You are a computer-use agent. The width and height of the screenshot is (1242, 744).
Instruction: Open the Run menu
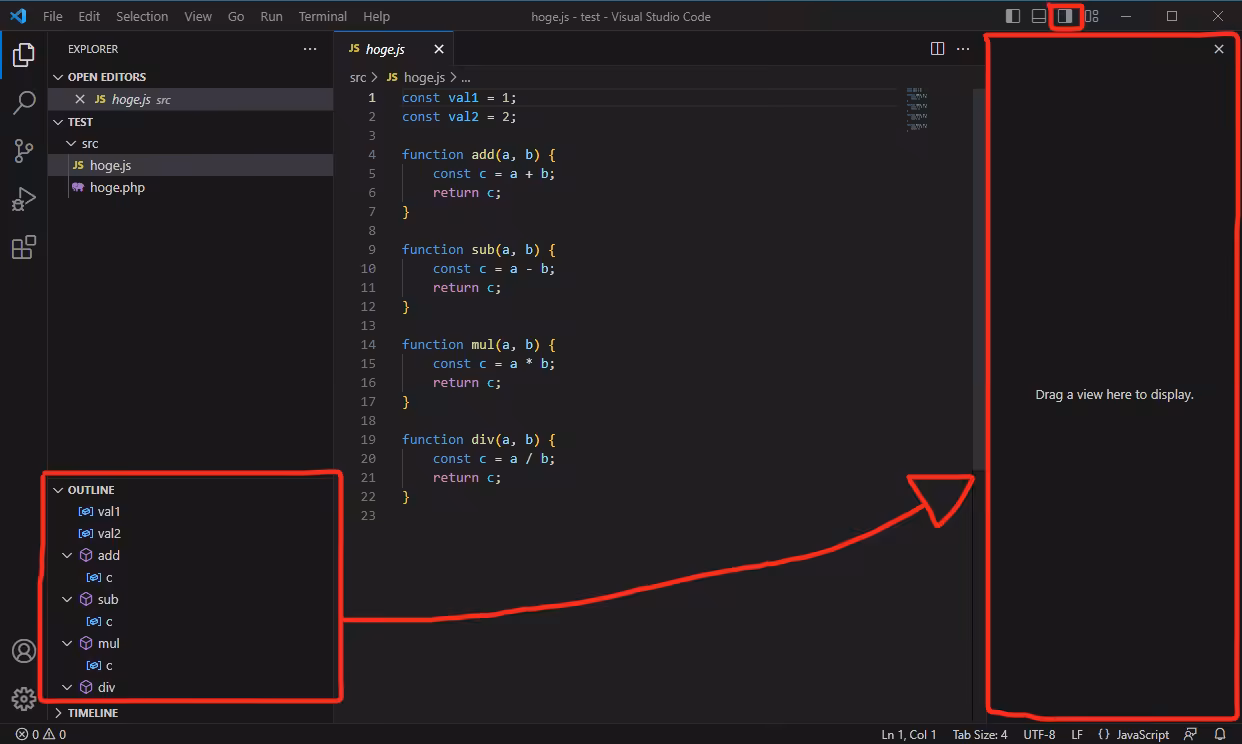(x=271, y=16)
